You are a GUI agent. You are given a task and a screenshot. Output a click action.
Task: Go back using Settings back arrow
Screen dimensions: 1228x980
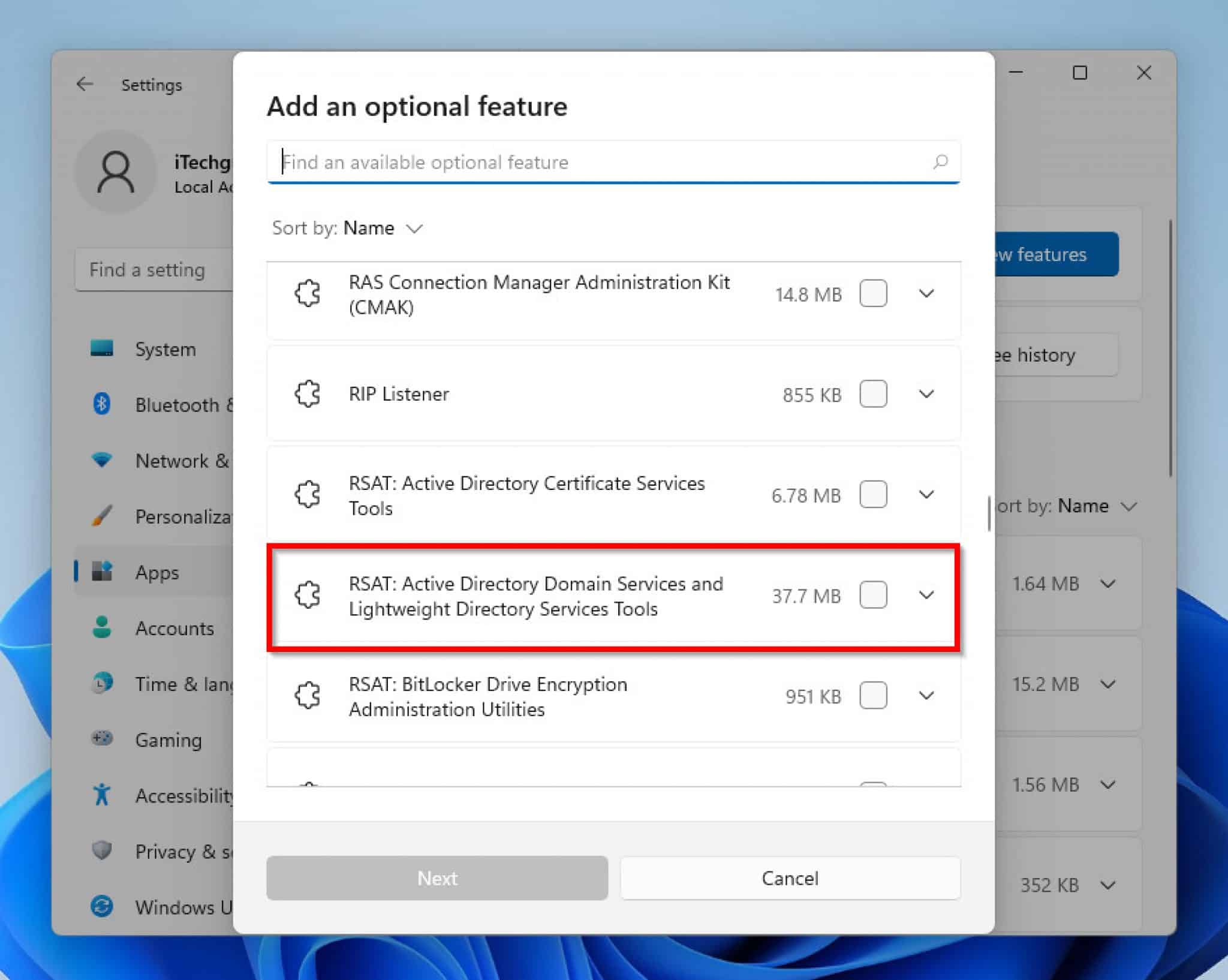[x=85, y=84]
